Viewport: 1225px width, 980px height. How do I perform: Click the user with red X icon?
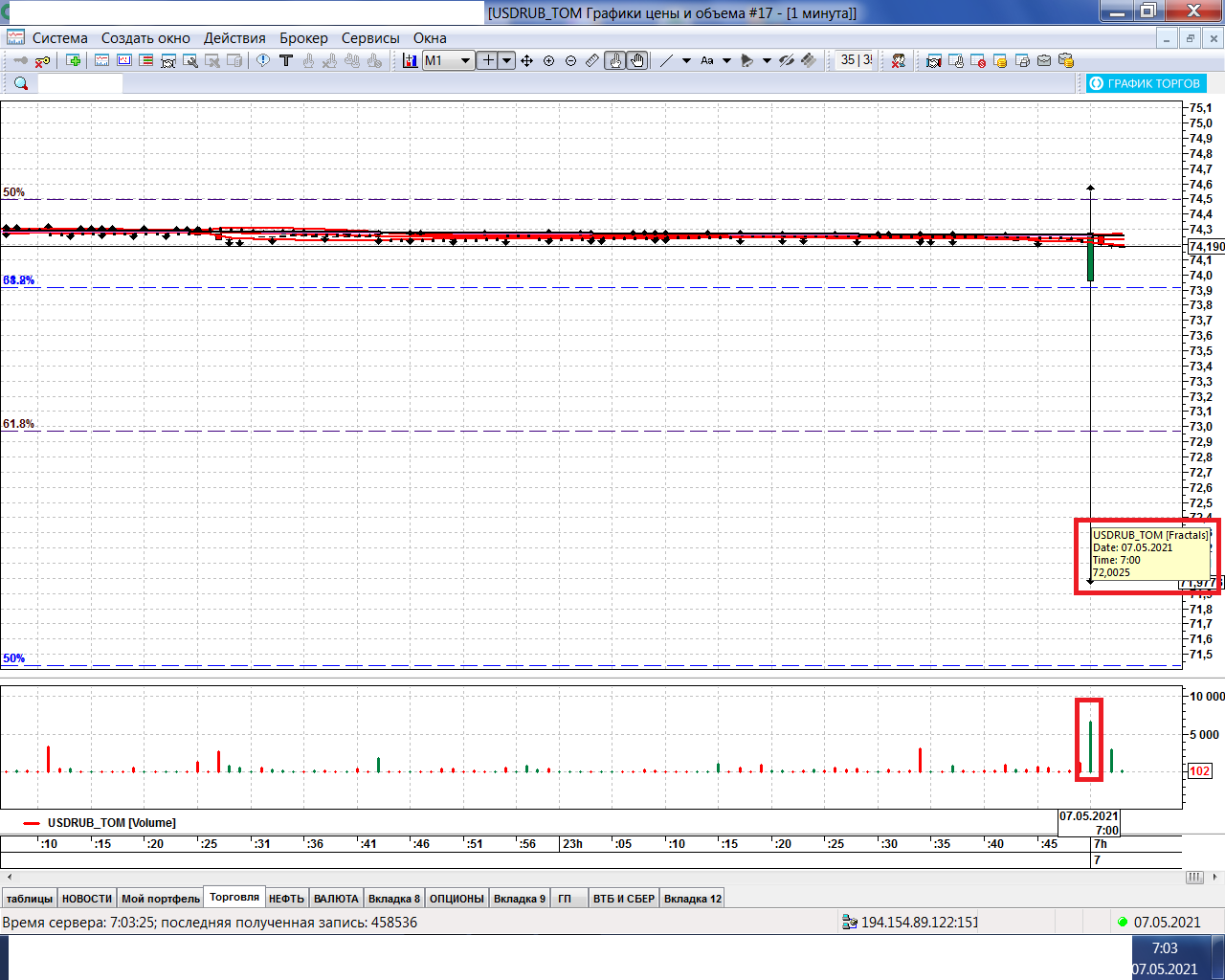click(899, 60)
